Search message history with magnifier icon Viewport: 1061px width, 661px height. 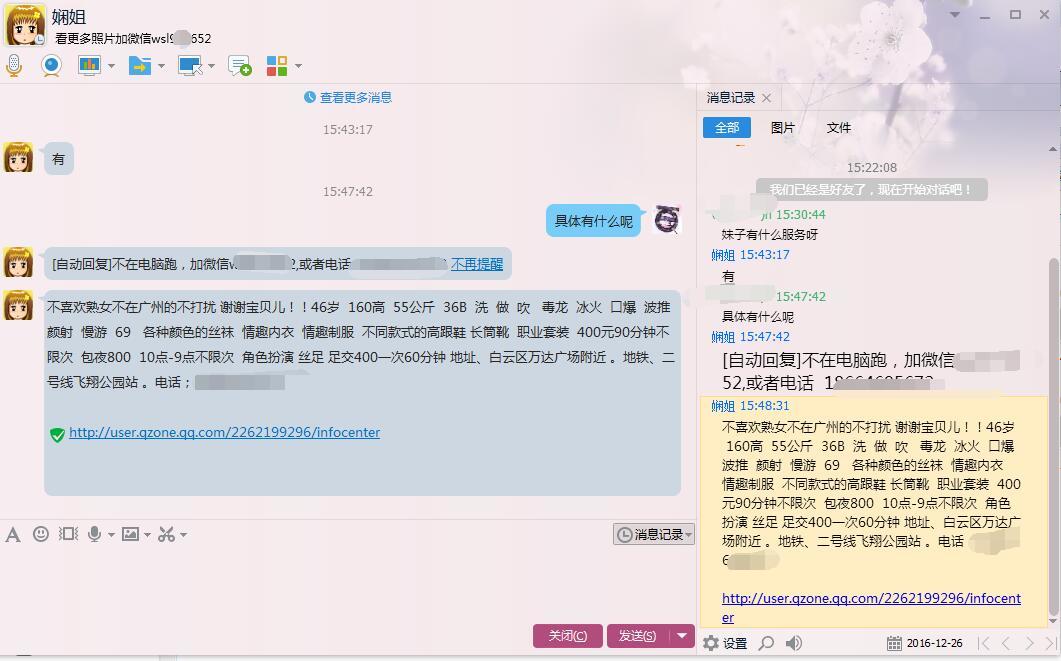tap(766, 643)
